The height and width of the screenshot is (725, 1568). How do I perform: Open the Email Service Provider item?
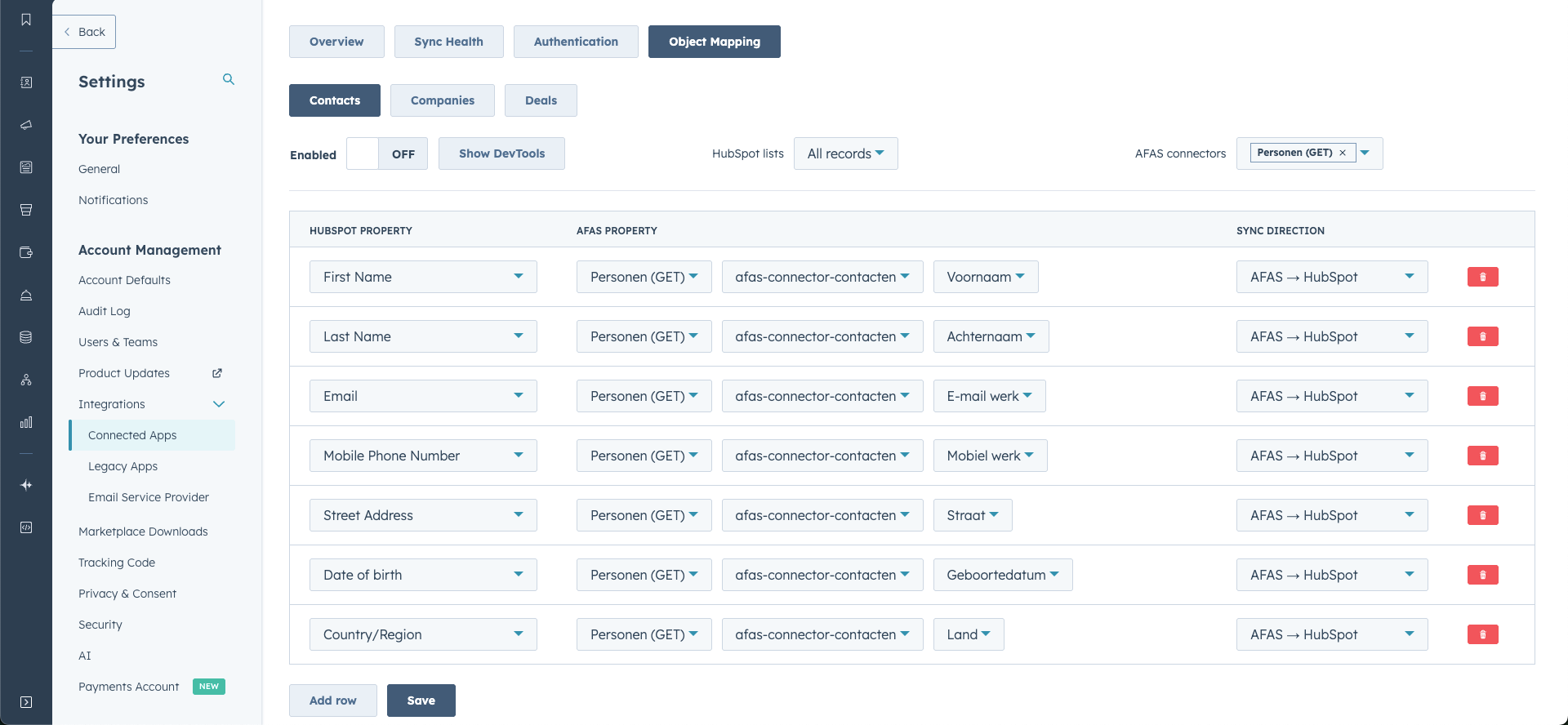[149, 497]
